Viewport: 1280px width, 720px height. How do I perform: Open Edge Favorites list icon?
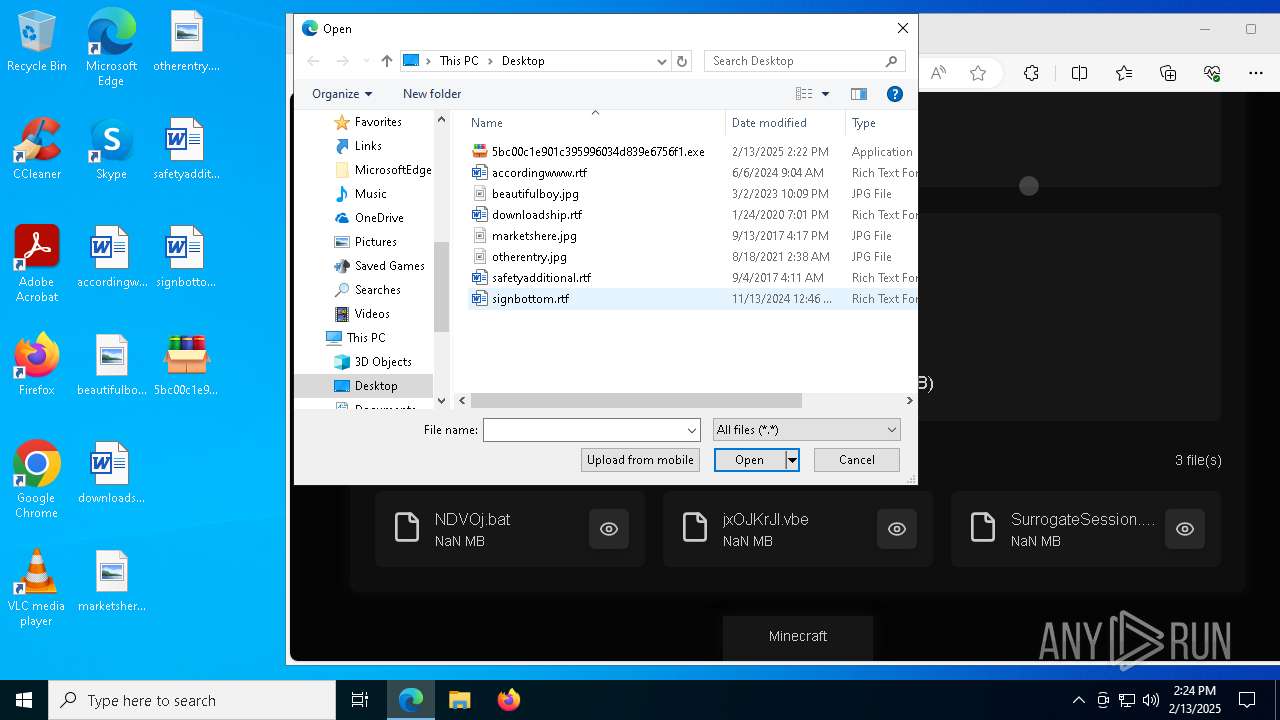coord(1124,73)
